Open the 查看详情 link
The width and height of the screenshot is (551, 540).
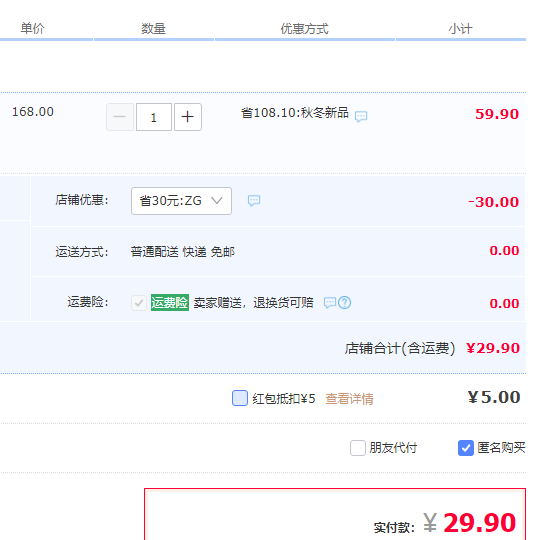349,399
